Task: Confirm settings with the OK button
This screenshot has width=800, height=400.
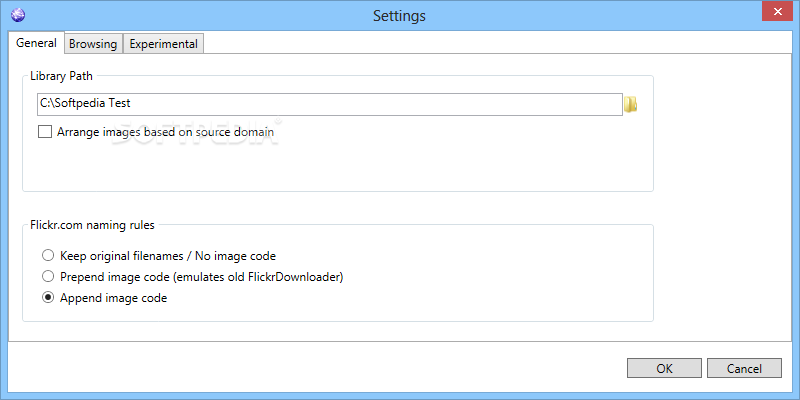Action: pos(664,368)
